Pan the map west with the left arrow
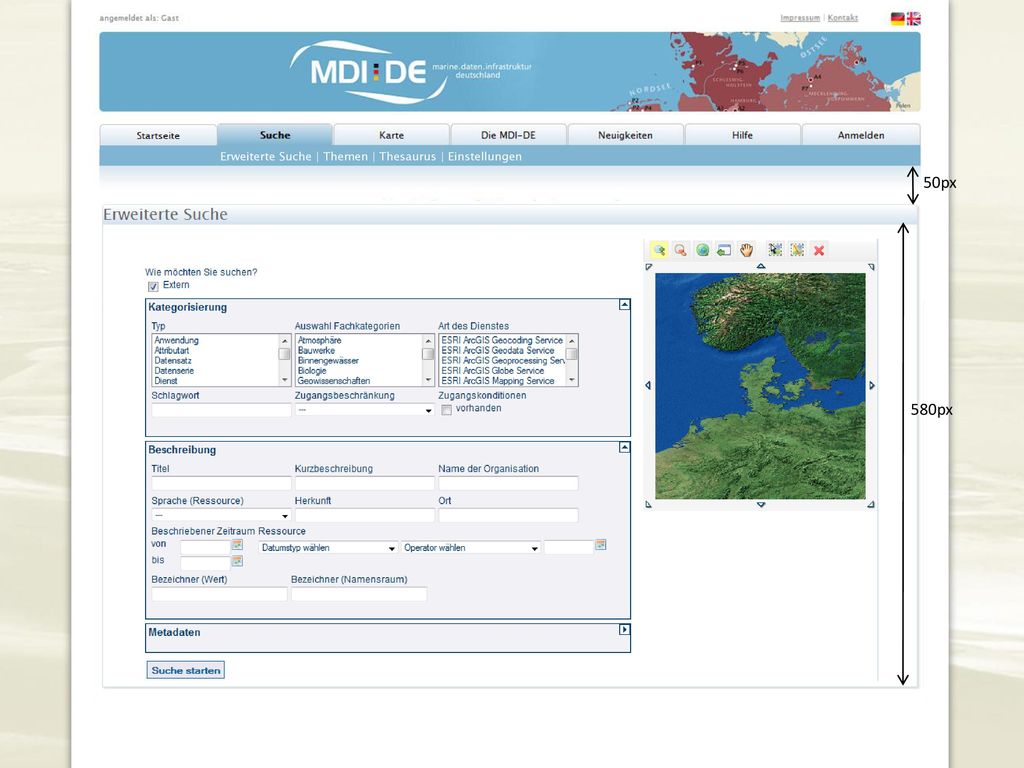 click(x=648, y=385)
